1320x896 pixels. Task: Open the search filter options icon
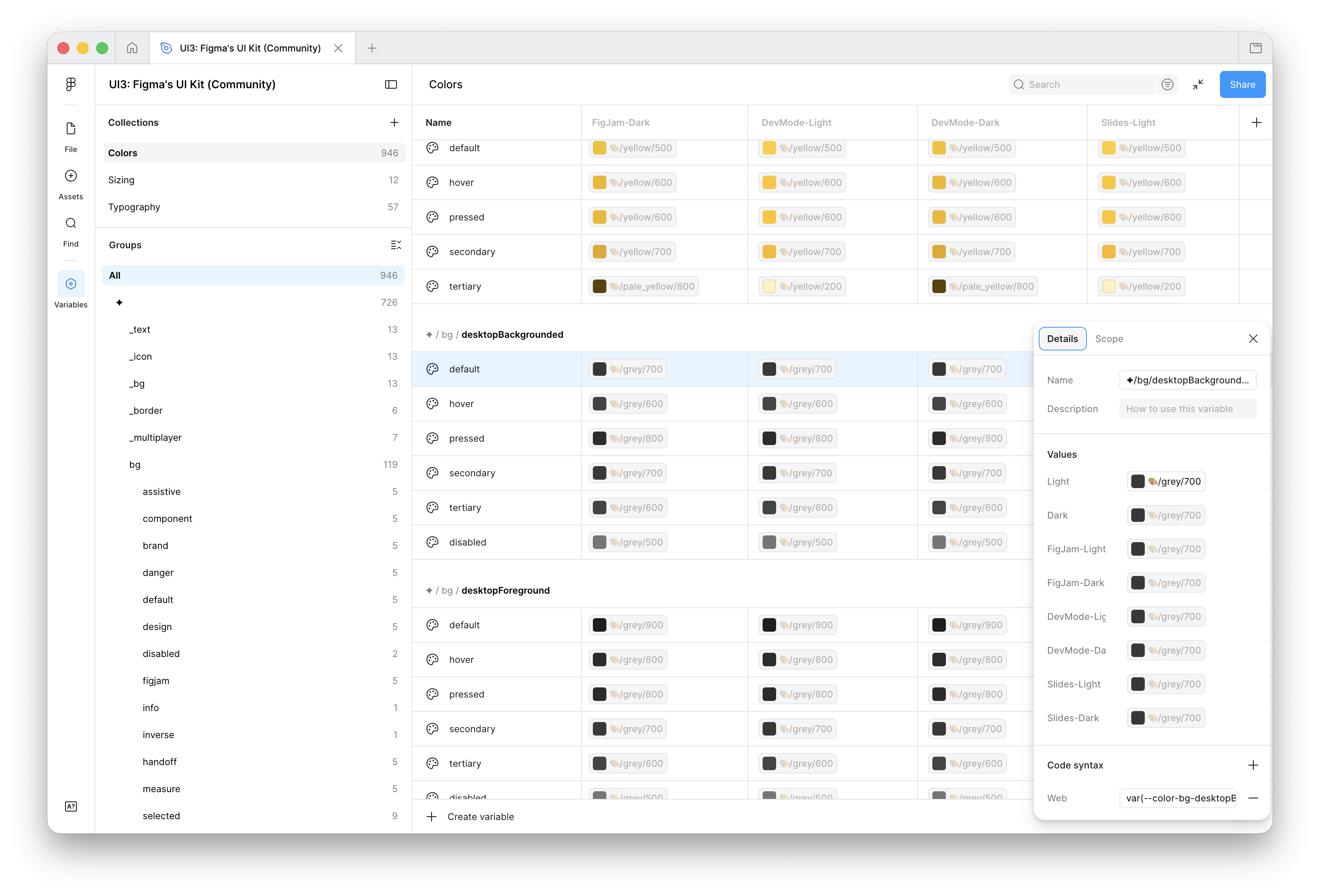click(1167, 84)
